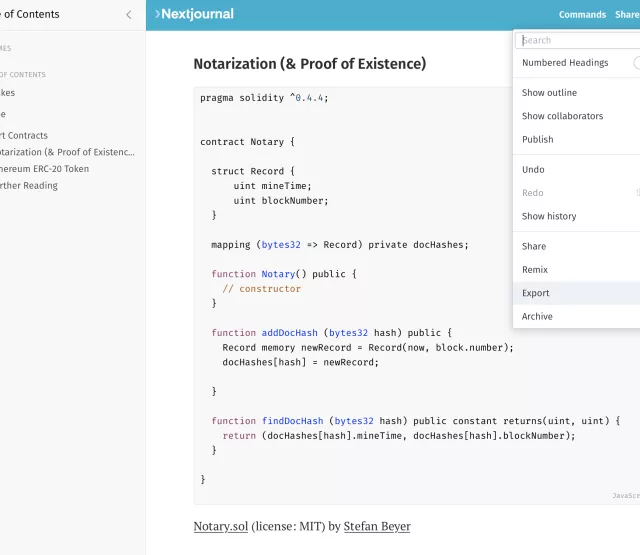
Task: Open the Commands menu in header
Action: tap(582, 15)
